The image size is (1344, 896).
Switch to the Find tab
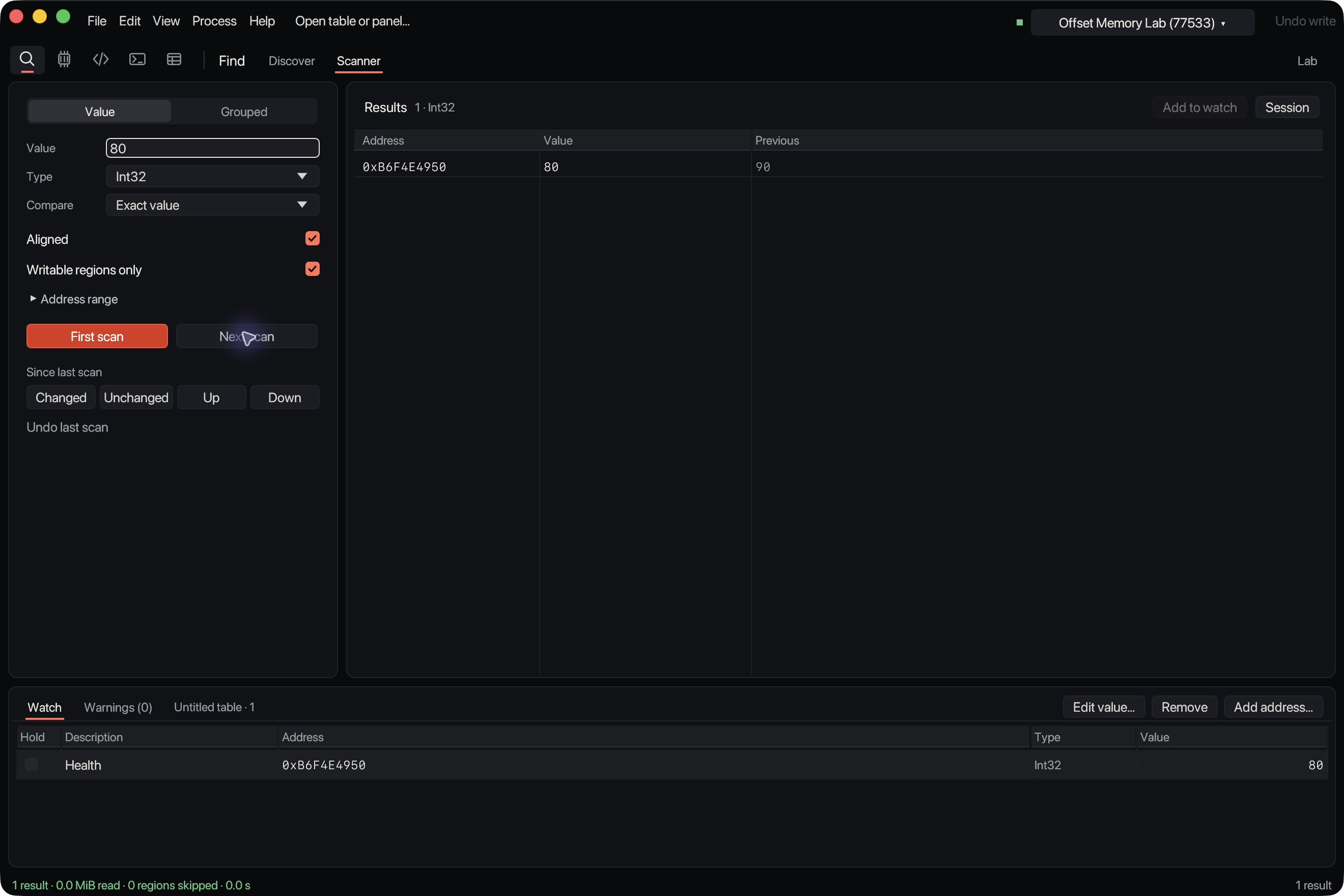pyautogui.click(x=232, y=61)
